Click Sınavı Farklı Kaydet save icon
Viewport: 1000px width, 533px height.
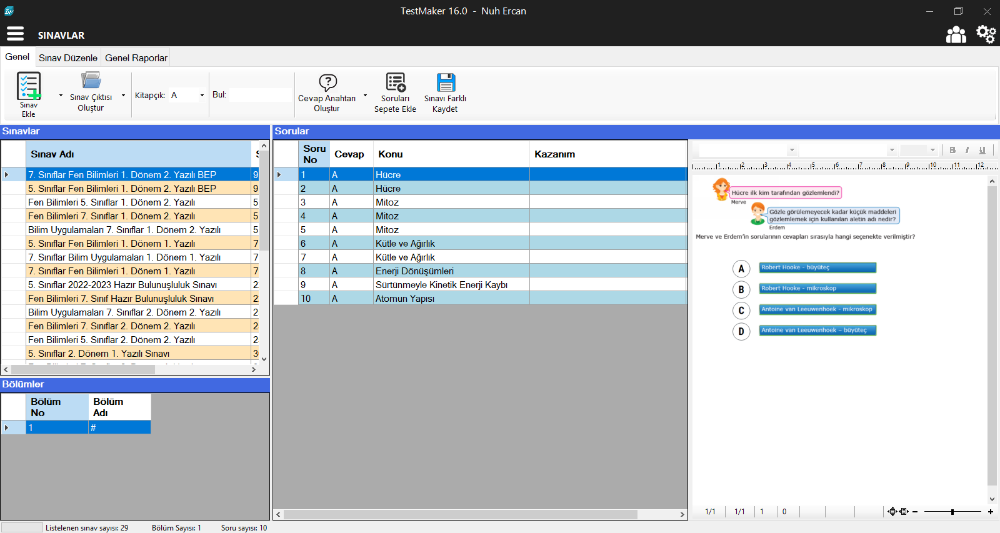pyautogui.click(x=445, y=82)
